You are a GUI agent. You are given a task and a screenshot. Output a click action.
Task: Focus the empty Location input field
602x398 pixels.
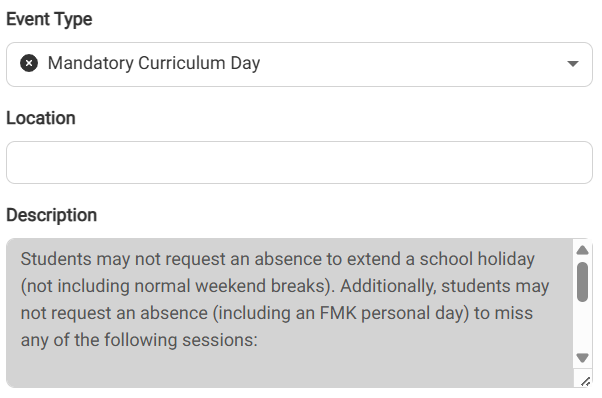(x=299, y=162)
